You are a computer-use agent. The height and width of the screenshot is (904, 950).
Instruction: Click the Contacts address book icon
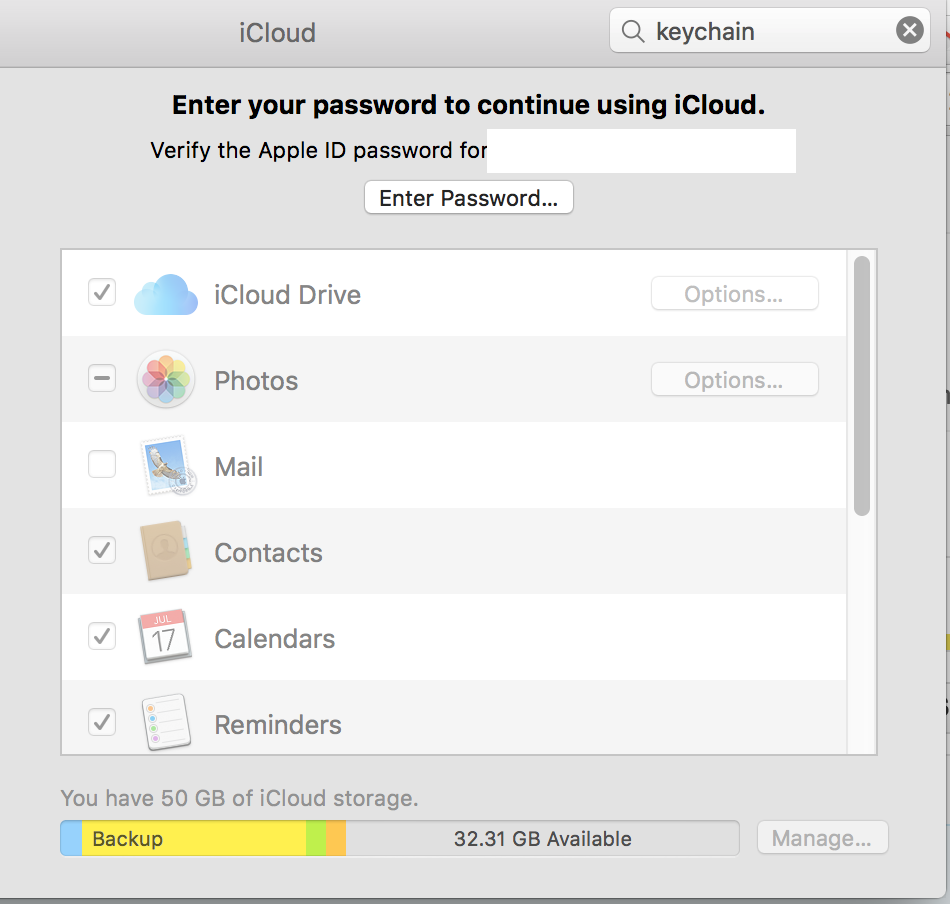coord(166,552)
